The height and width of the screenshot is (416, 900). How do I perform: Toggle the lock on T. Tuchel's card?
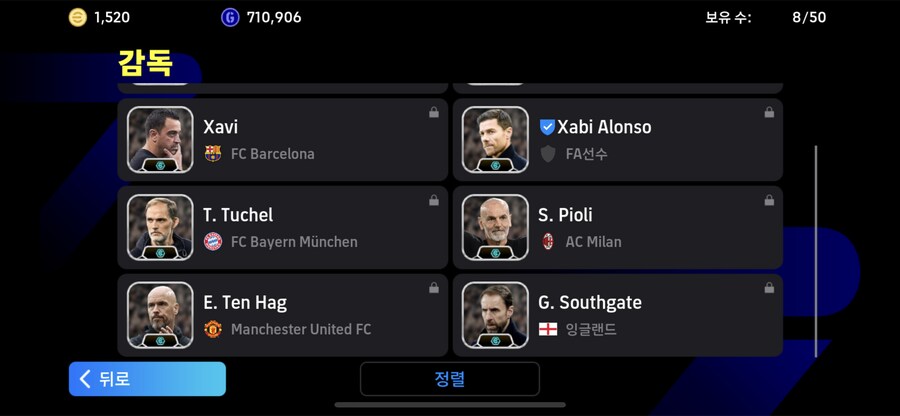coord(434,200)
